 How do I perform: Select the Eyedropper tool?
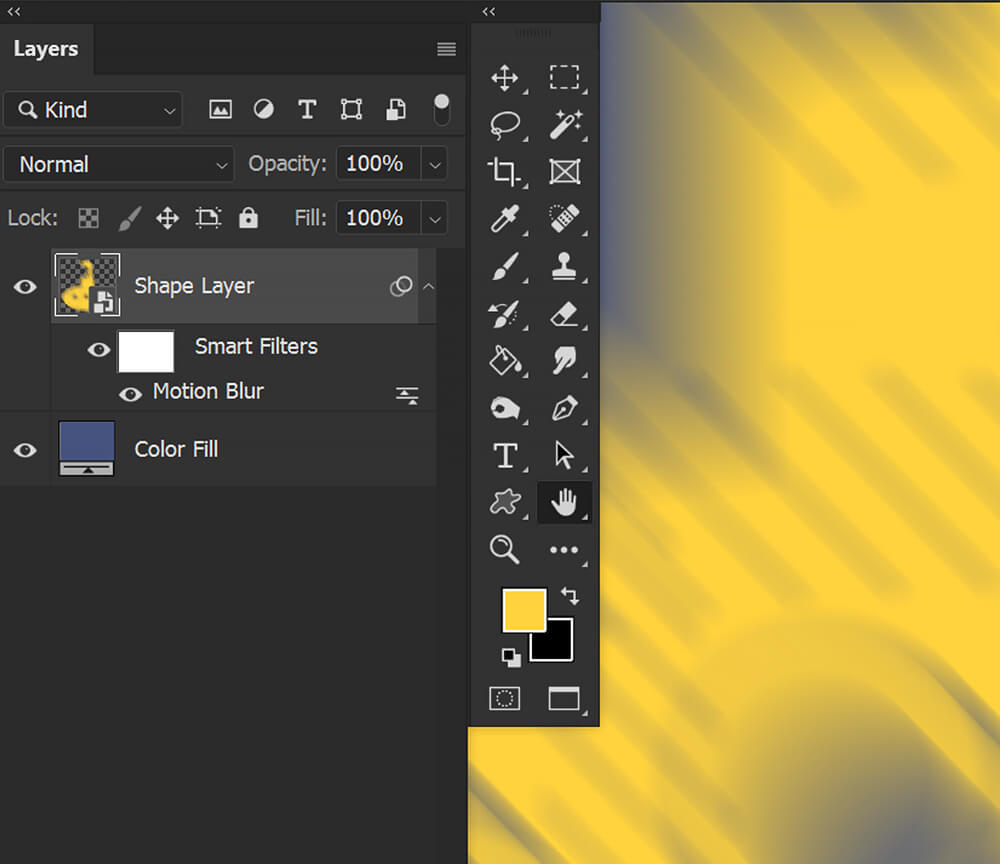(505, 219)
